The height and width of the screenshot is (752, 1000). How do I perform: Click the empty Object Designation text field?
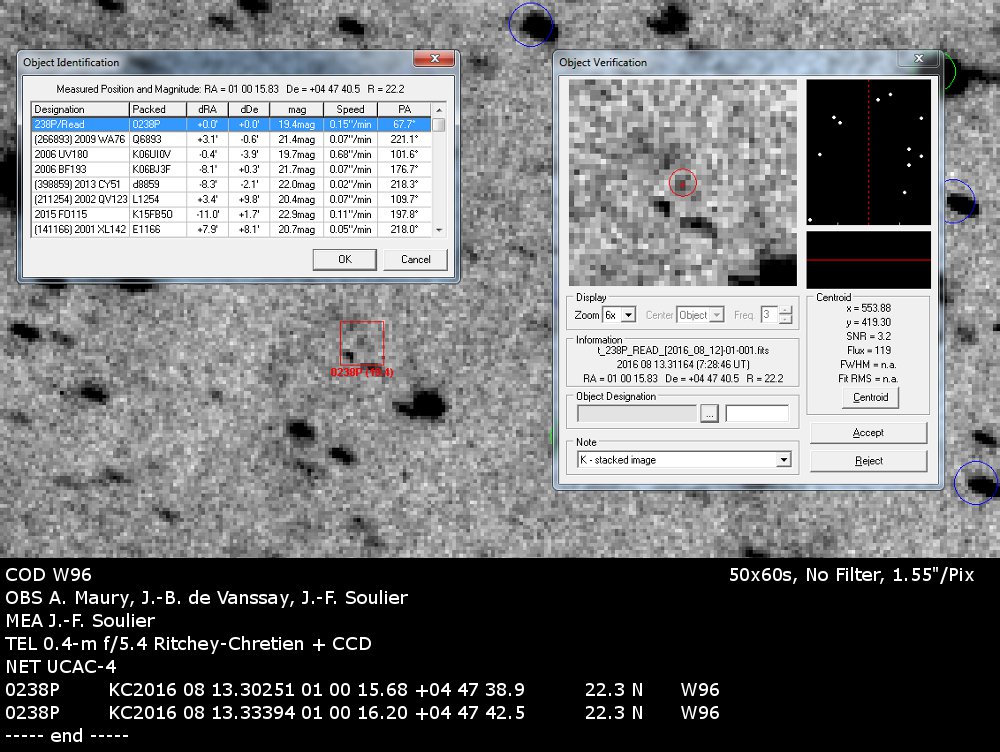757,414
